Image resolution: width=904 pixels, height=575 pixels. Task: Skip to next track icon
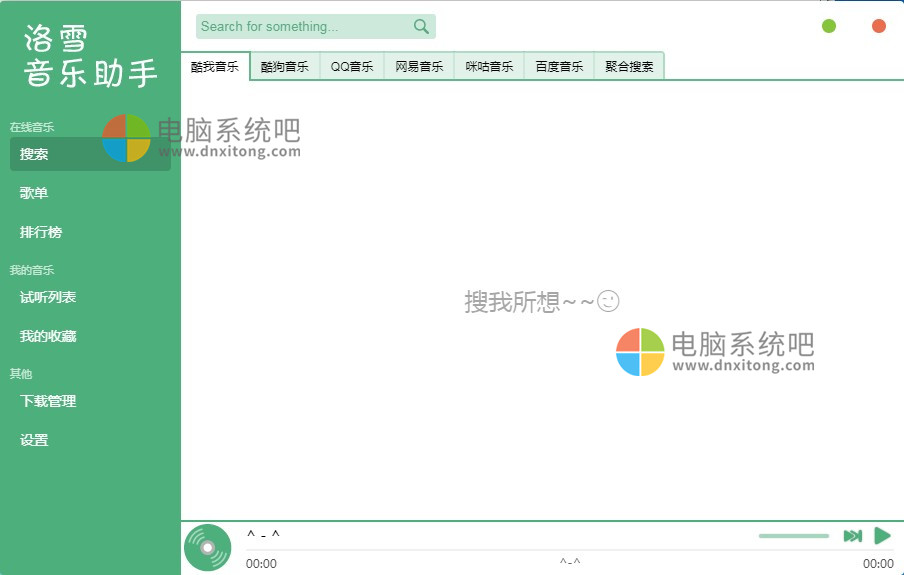click(853, 536)
